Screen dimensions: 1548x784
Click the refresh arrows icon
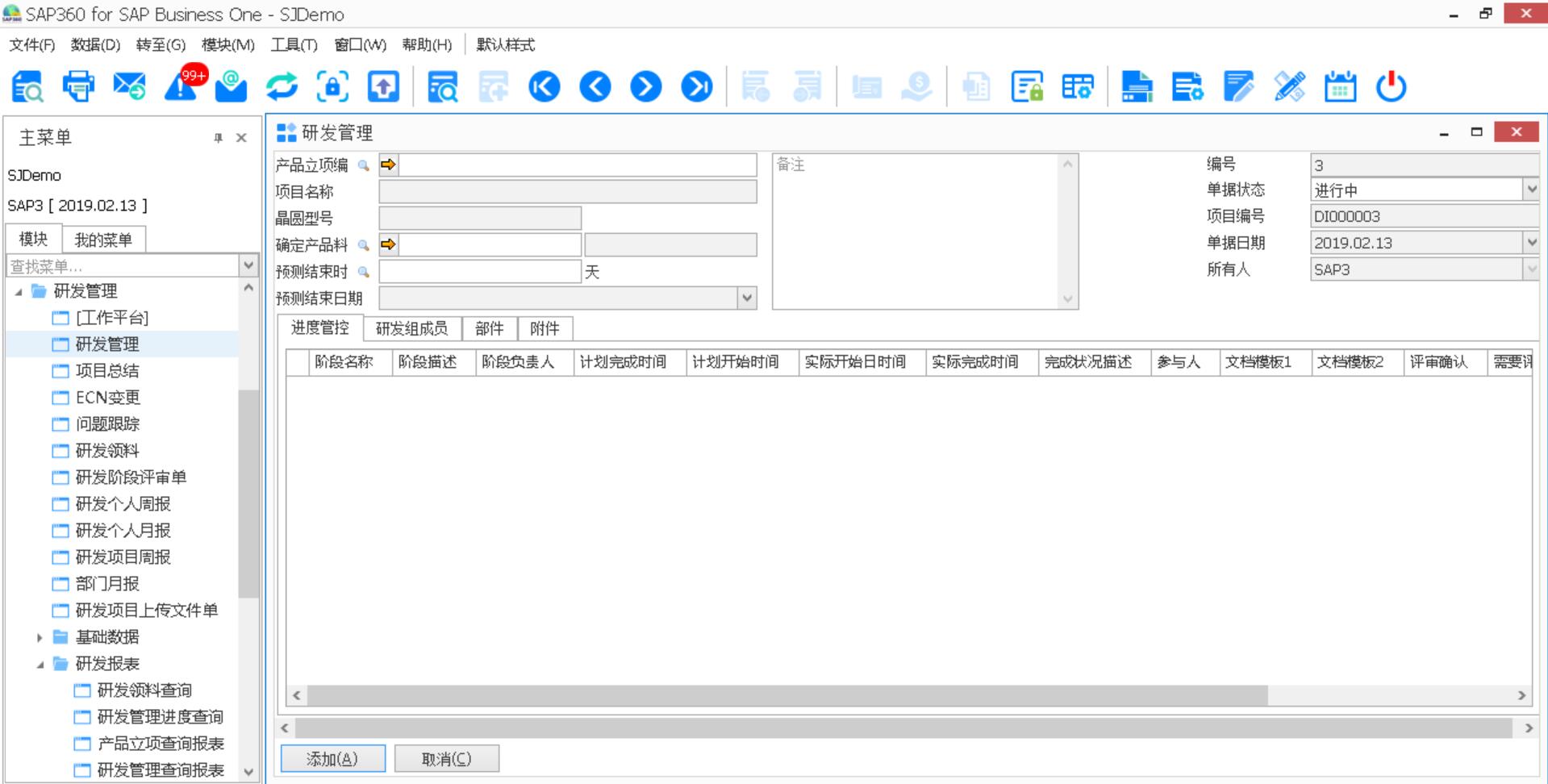coord(282,86)
